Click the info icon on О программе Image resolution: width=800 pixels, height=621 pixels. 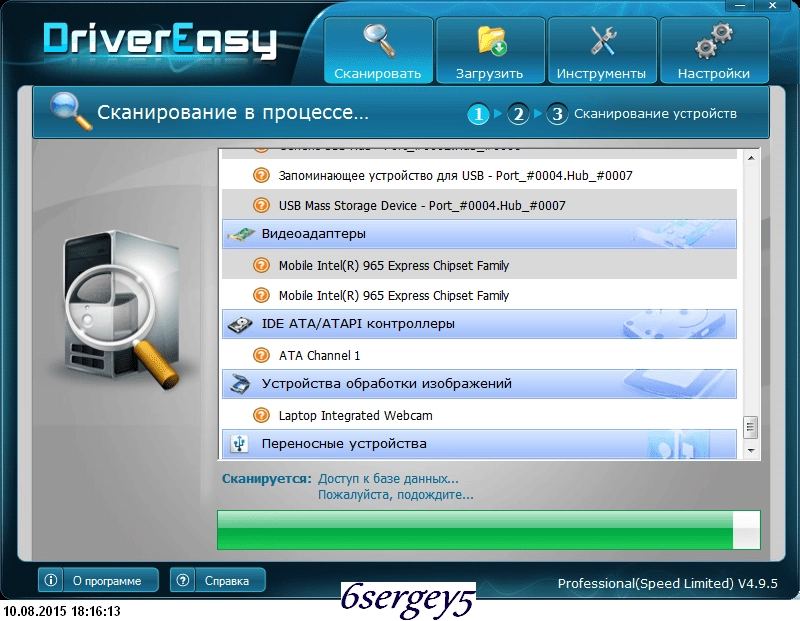(51, 580)
